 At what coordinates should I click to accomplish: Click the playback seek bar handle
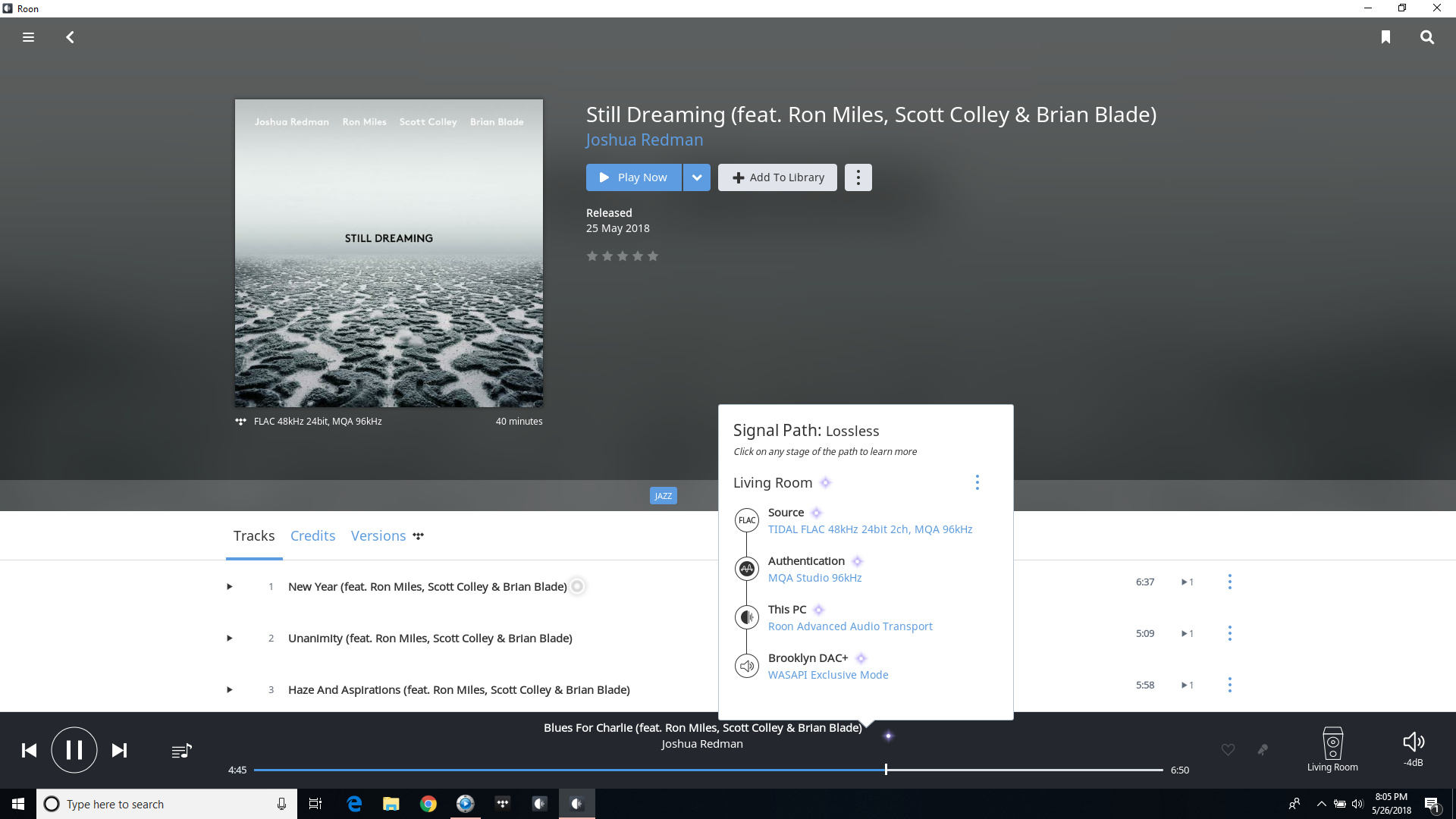tap(886, 770)
